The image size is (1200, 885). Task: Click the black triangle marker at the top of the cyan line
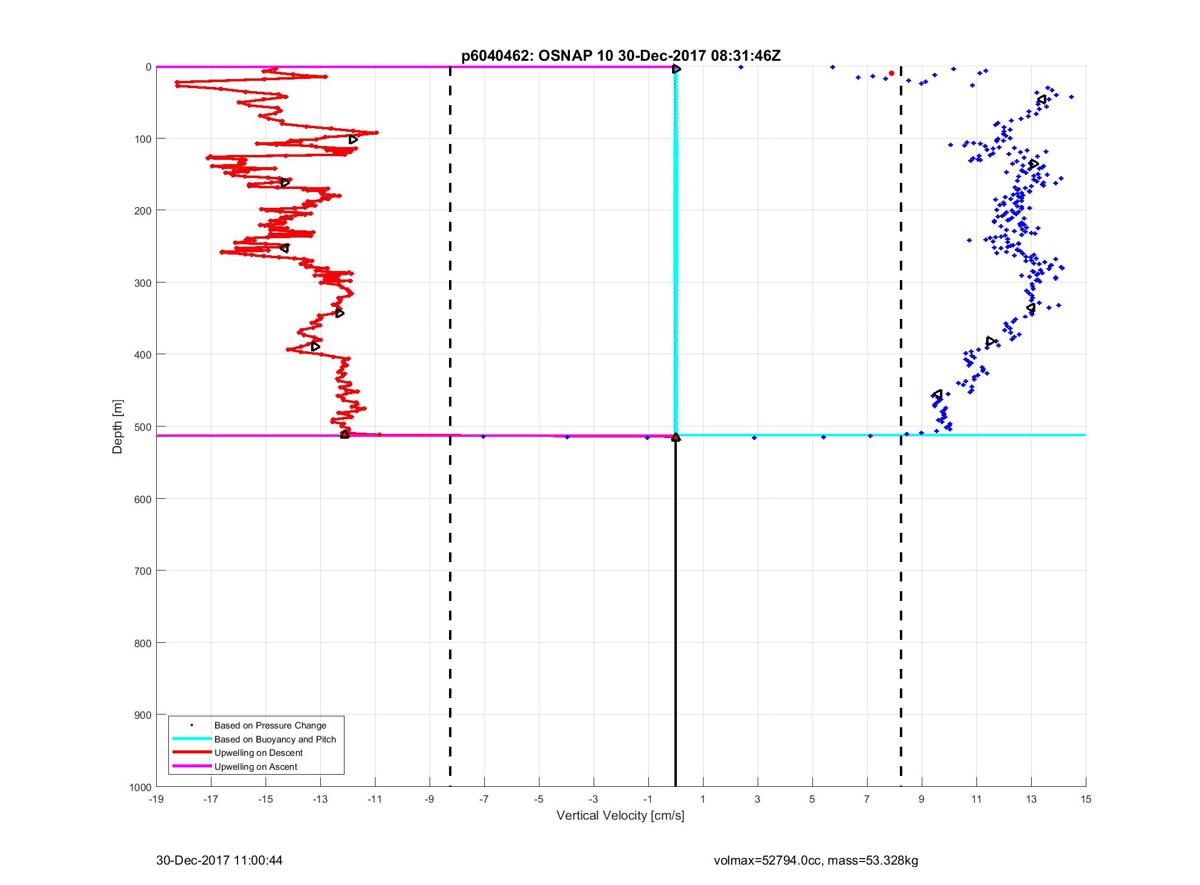click(x=677, y=69)
